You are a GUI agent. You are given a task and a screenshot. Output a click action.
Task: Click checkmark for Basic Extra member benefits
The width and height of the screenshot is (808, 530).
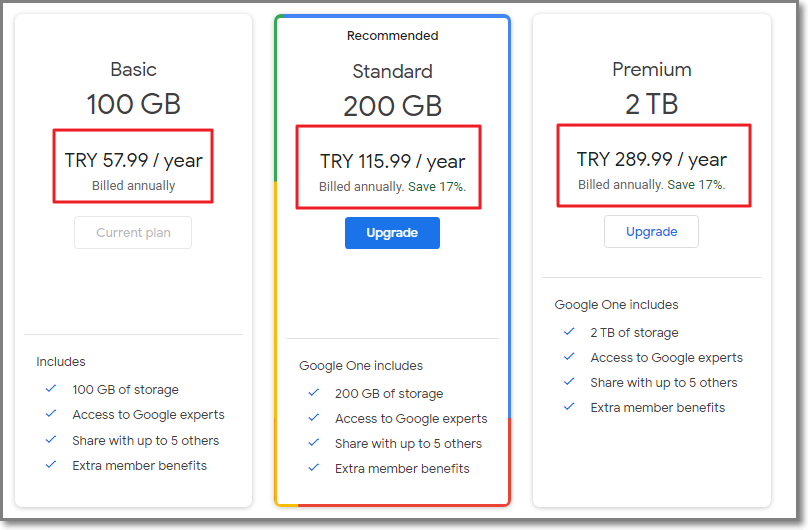coord(50,465)
